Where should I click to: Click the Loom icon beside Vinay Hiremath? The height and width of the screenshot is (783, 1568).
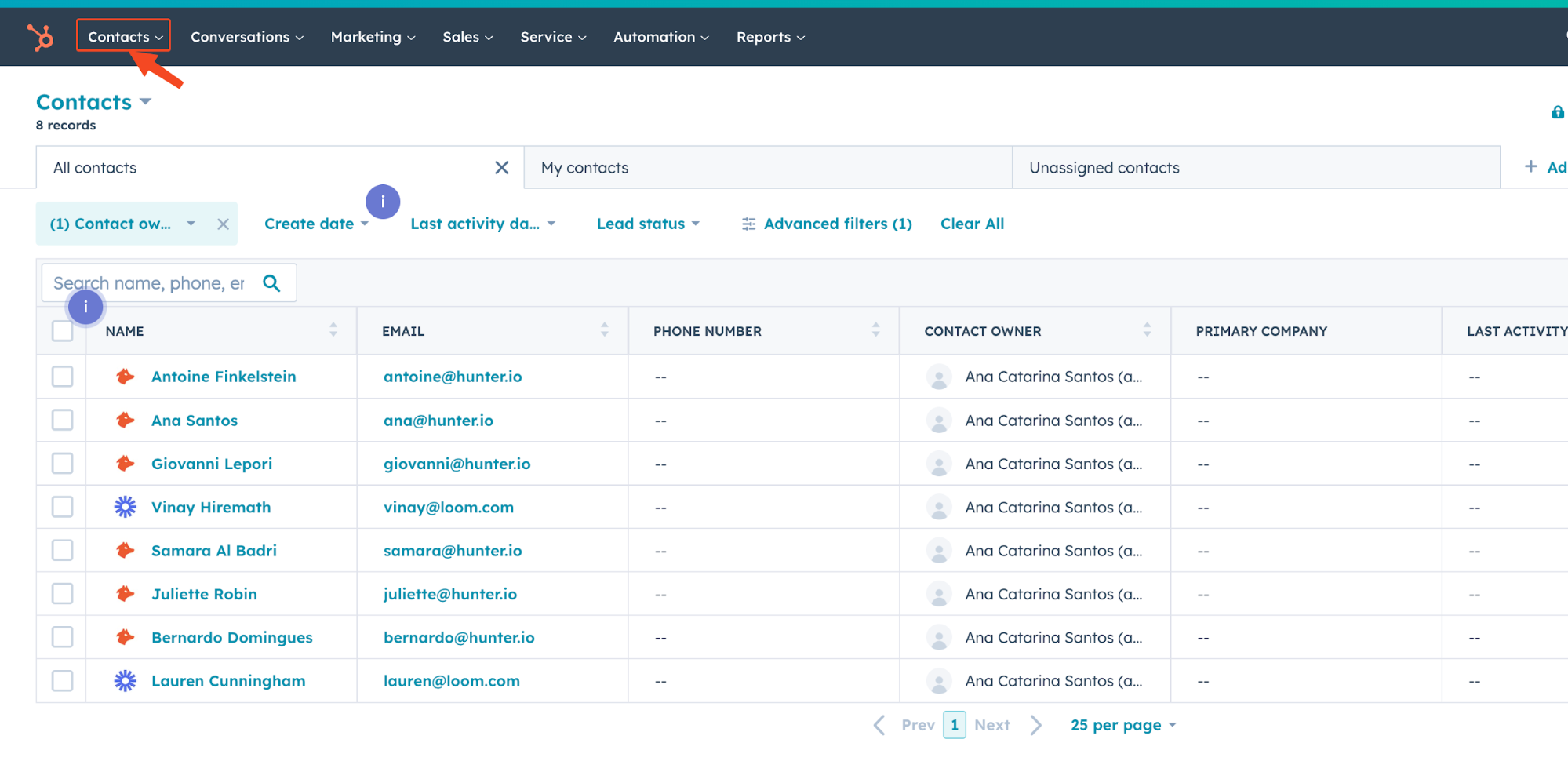coord(125,507)
